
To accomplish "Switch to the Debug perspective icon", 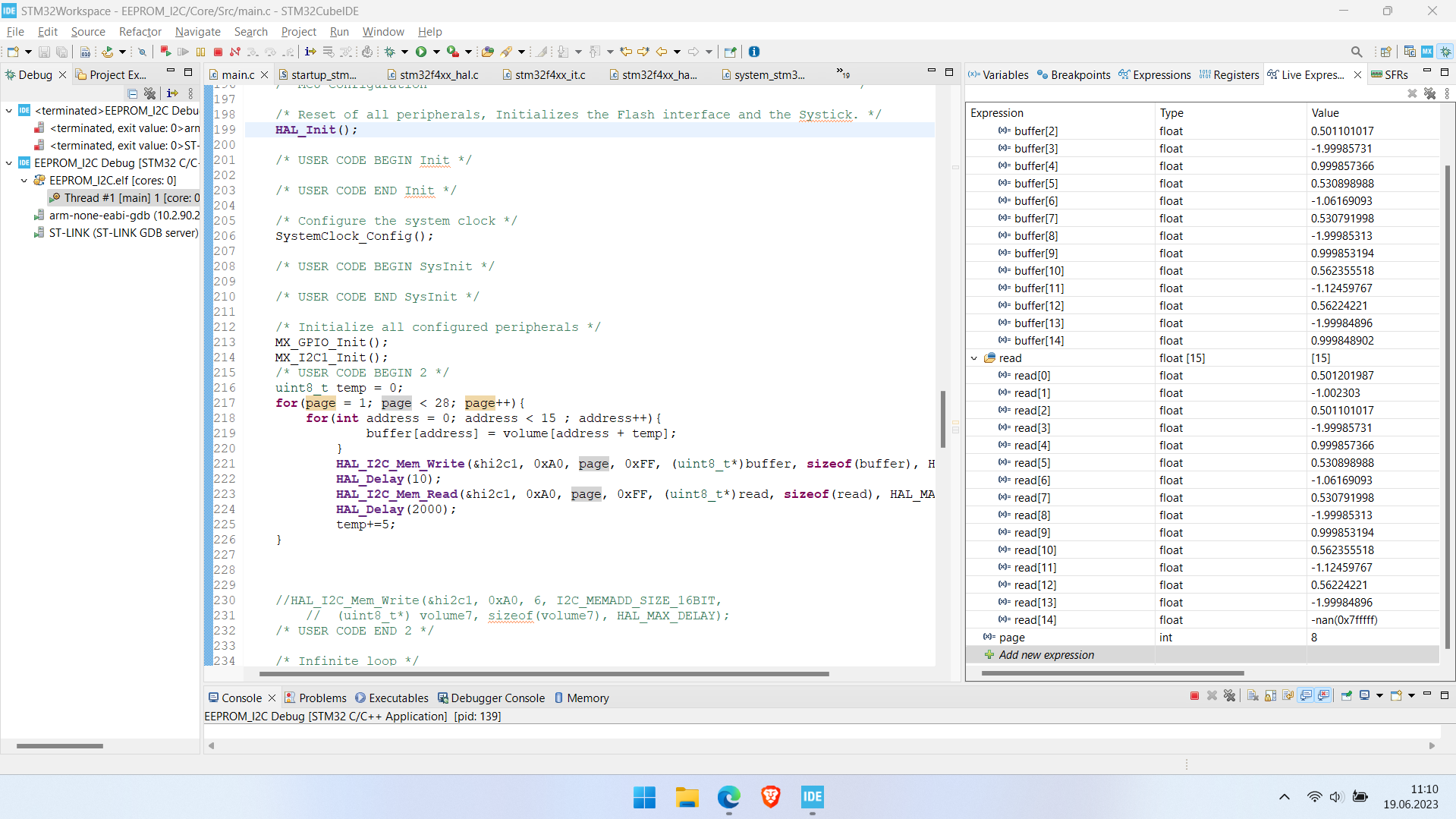I will click(x=1445, y=52).
